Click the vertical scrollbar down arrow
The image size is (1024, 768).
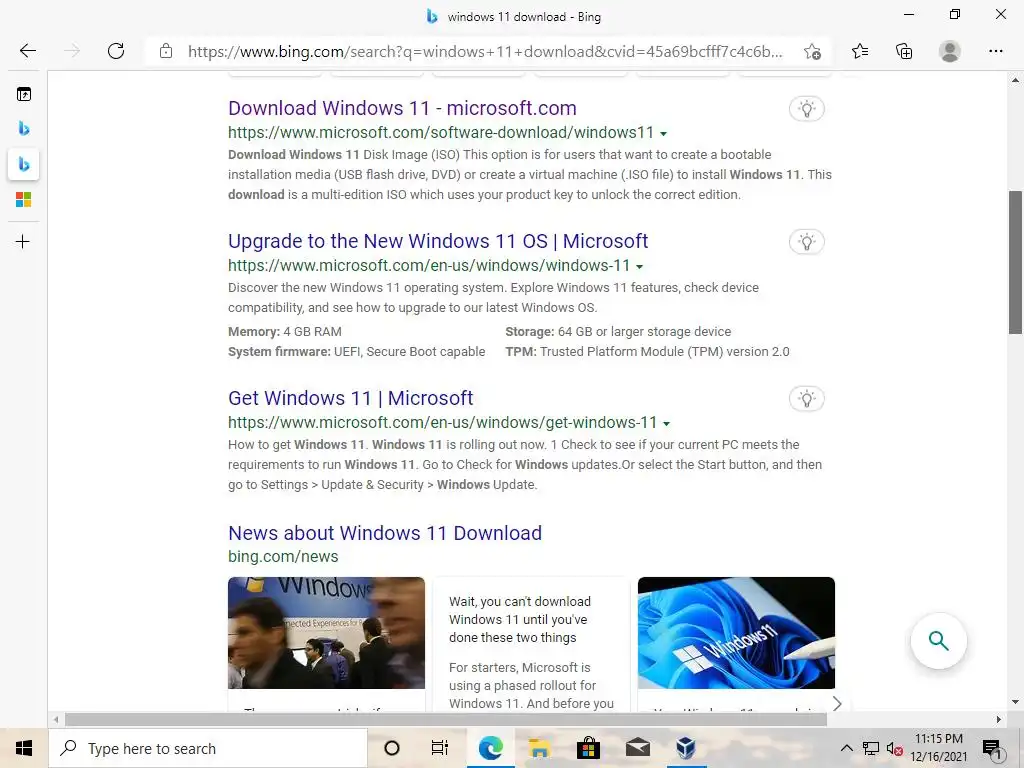tap(1015, 703)
